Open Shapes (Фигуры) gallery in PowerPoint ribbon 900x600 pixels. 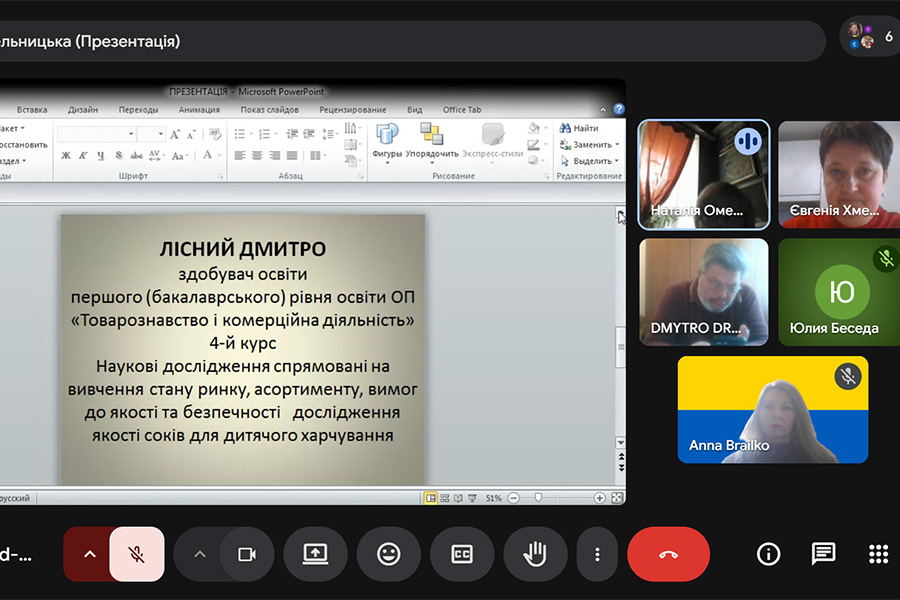(387, 141)
